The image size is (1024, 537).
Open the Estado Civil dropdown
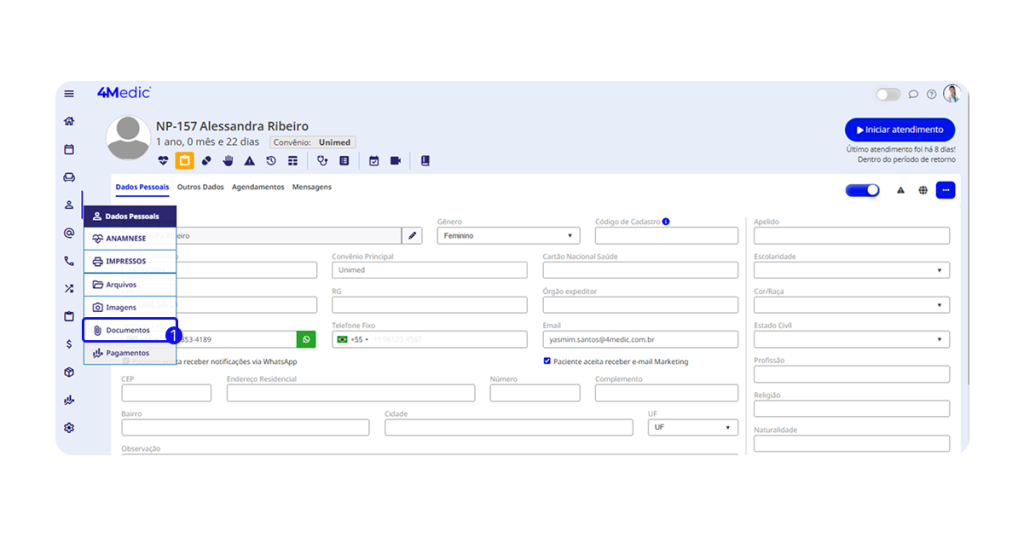851,340
